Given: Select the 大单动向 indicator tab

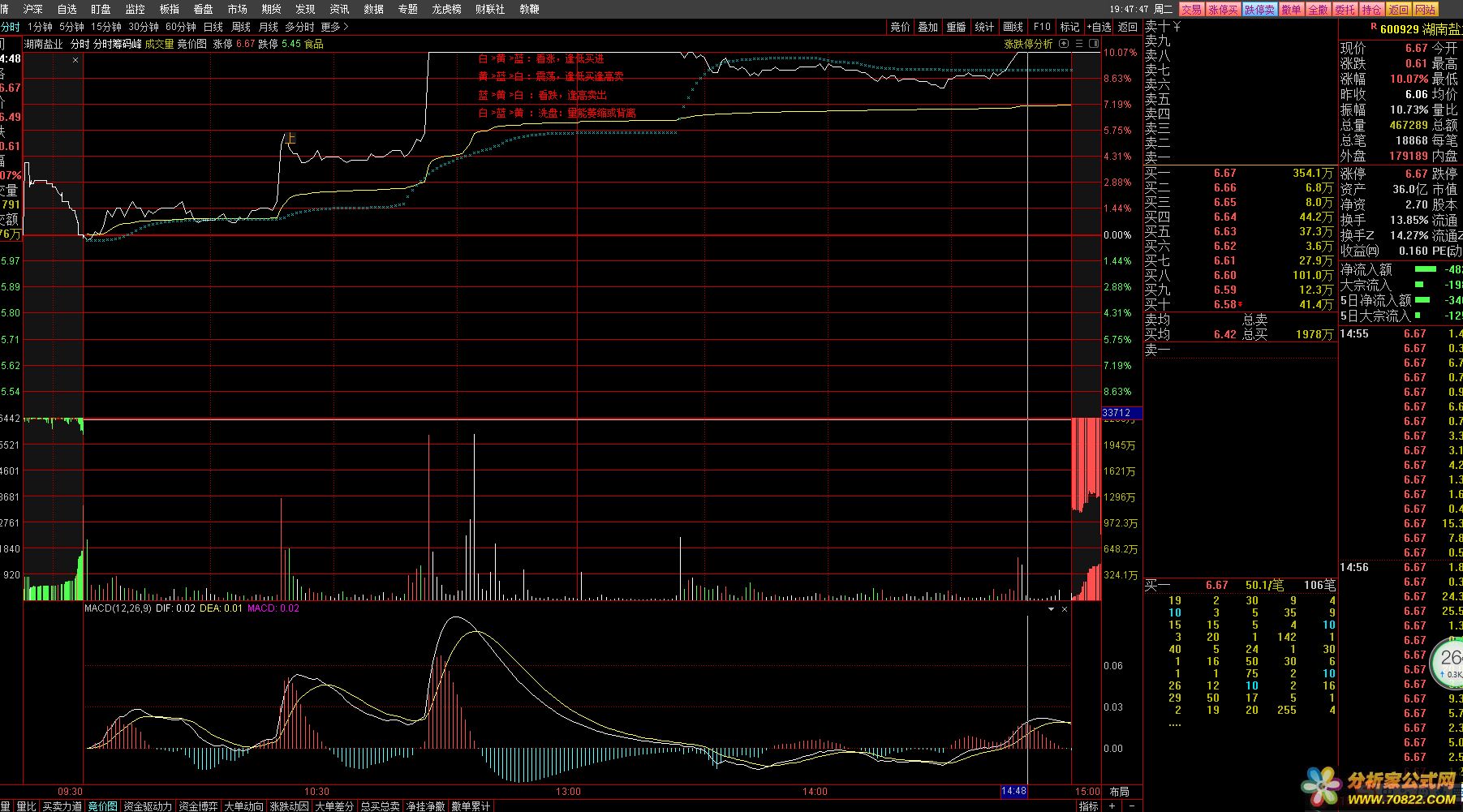Looking at the screenshot, I should point(243,806).
